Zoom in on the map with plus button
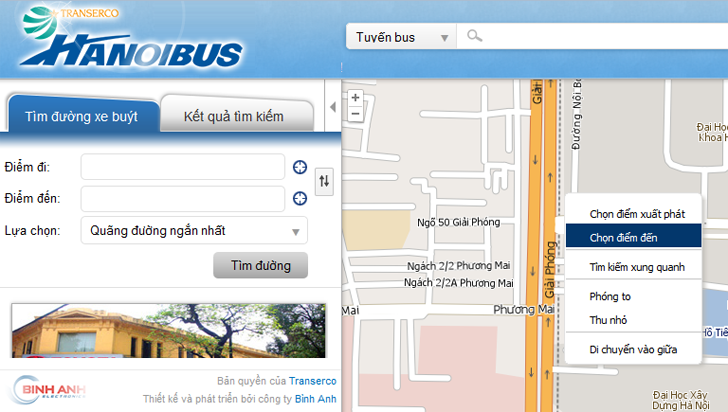The image size is (728, 412). point(355,98)
